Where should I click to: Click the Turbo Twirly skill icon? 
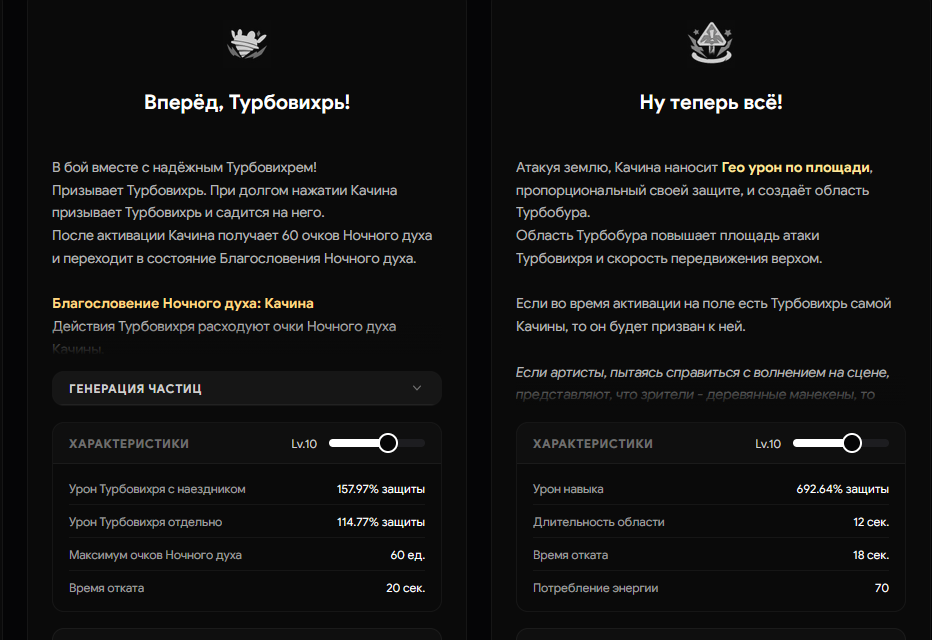(247, 43)
